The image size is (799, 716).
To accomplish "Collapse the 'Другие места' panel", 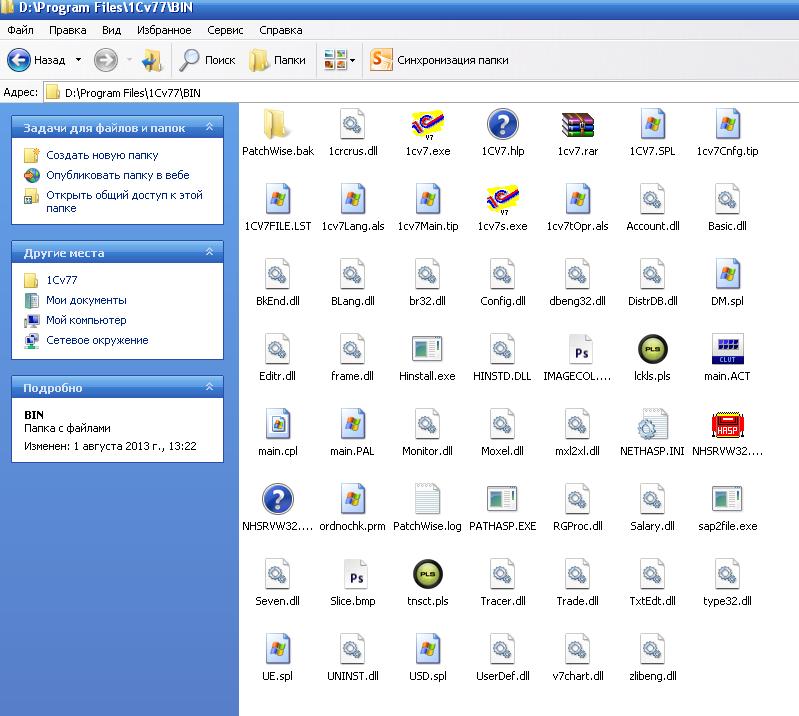I will click(209, 253).
